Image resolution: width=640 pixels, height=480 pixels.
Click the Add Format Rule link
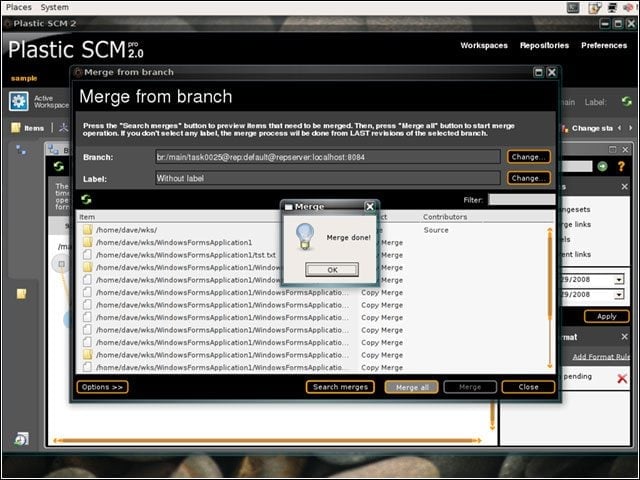(x=601, y=357)
